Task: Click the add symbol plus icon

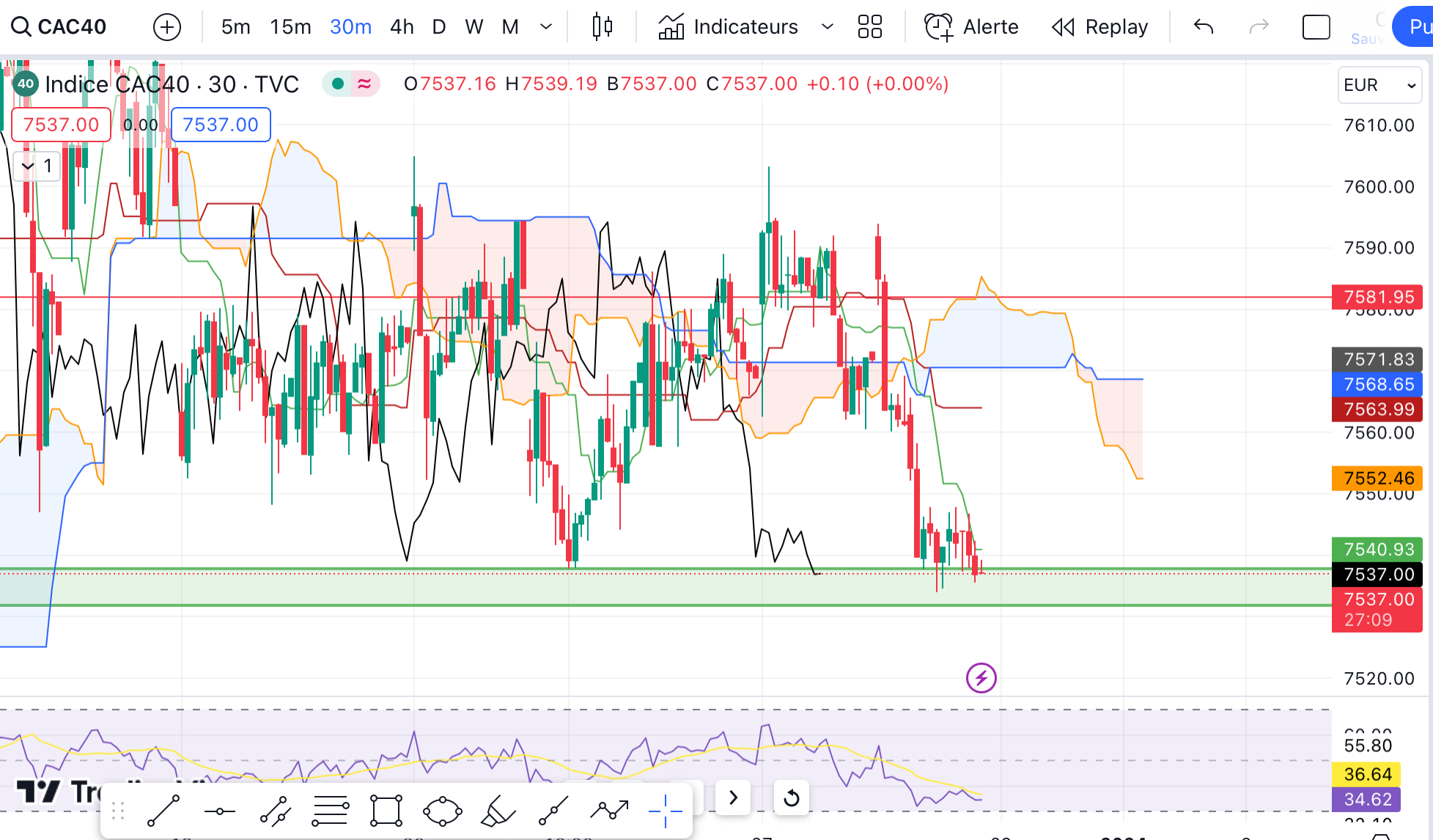Action: 167,27
